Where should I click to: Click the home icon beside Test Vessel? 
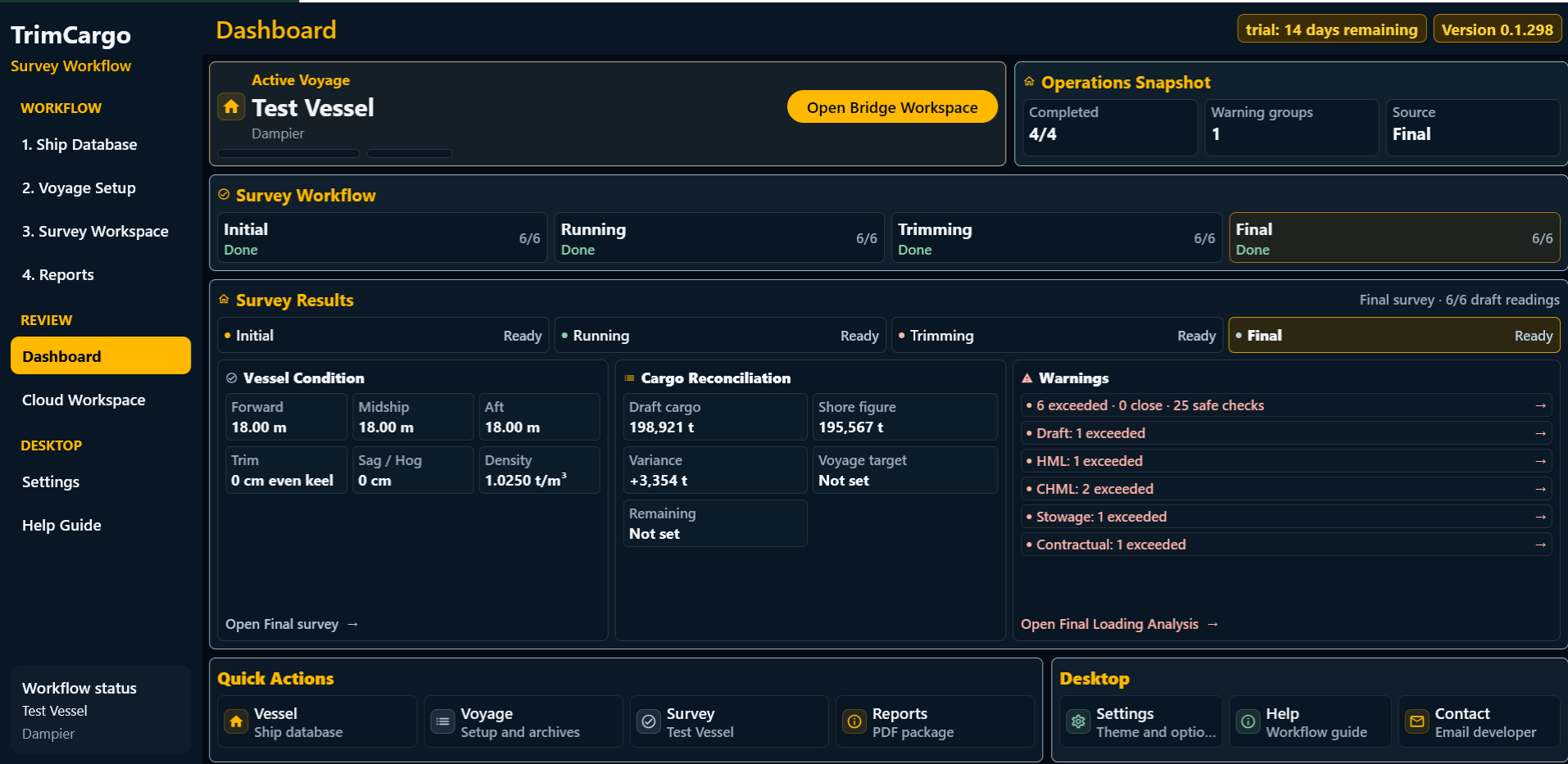231,106
